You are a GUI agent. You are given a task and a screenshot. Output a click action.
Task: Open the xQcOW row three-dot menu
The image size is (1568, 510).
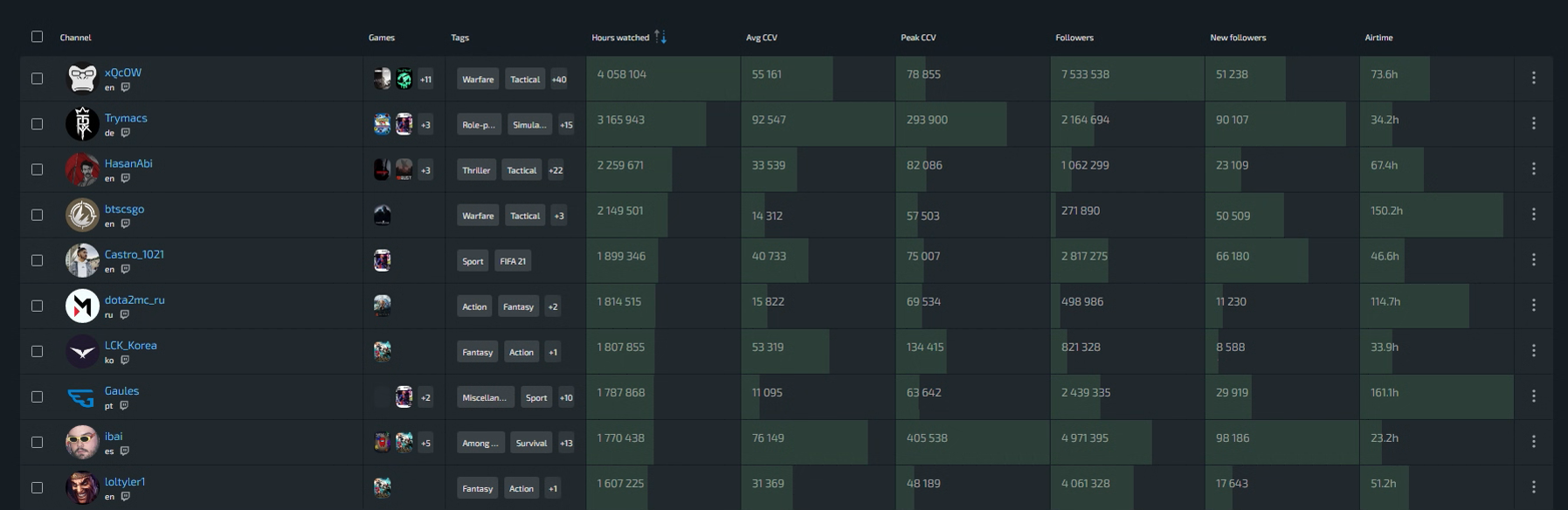pos(1533,78)
